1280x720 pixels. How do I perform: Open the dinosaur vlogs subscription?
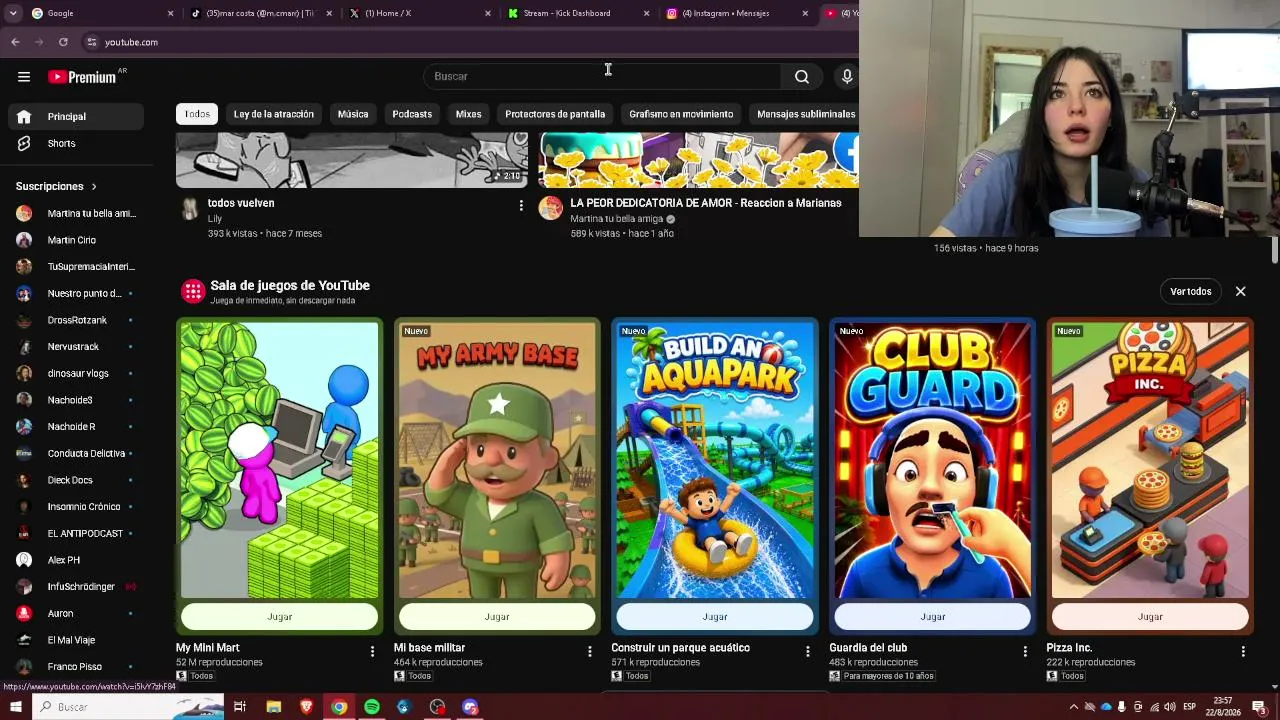coord(76,374)
